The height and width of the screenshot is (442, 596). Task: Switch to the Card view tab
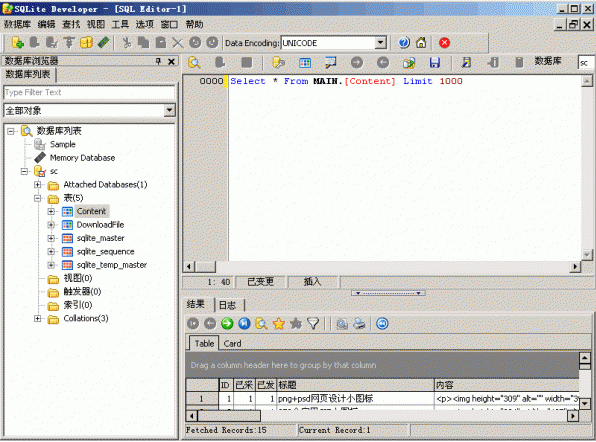(232, 344)
